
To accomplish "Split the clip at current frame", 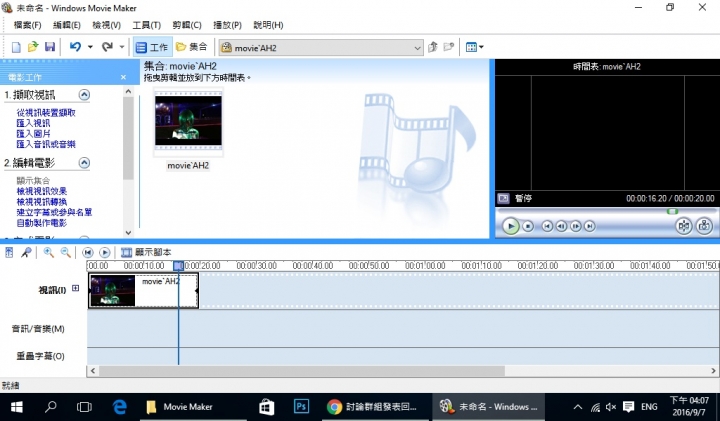I will click(684, 226).
